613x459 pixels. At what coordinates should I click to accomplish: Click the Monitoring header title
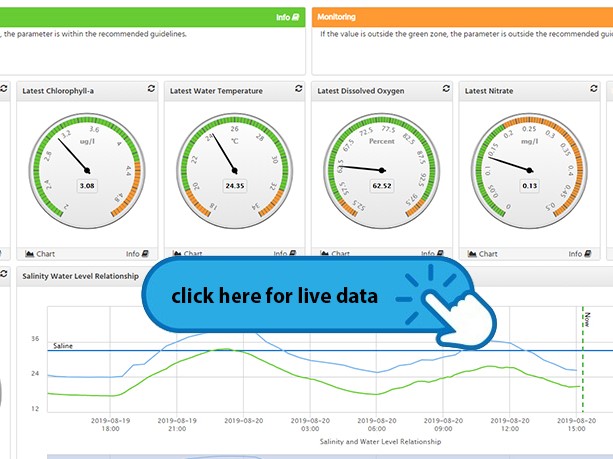[x=336, y=17]
